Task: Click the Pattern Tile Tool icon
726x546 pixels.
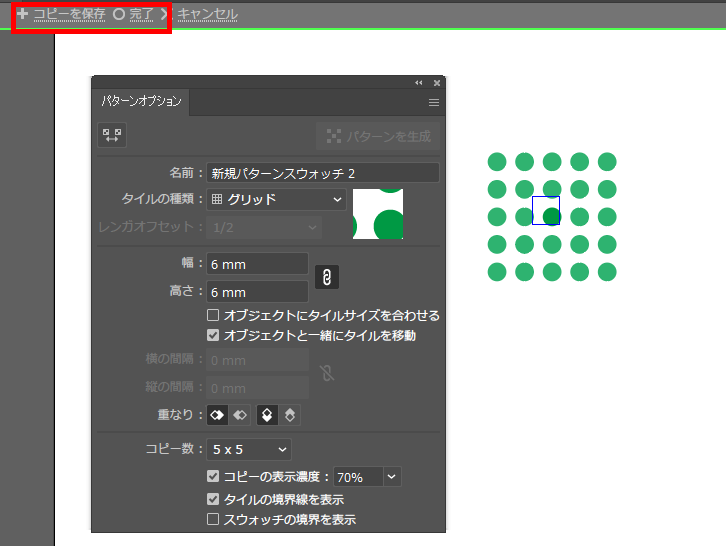Action: click(112, 135)
